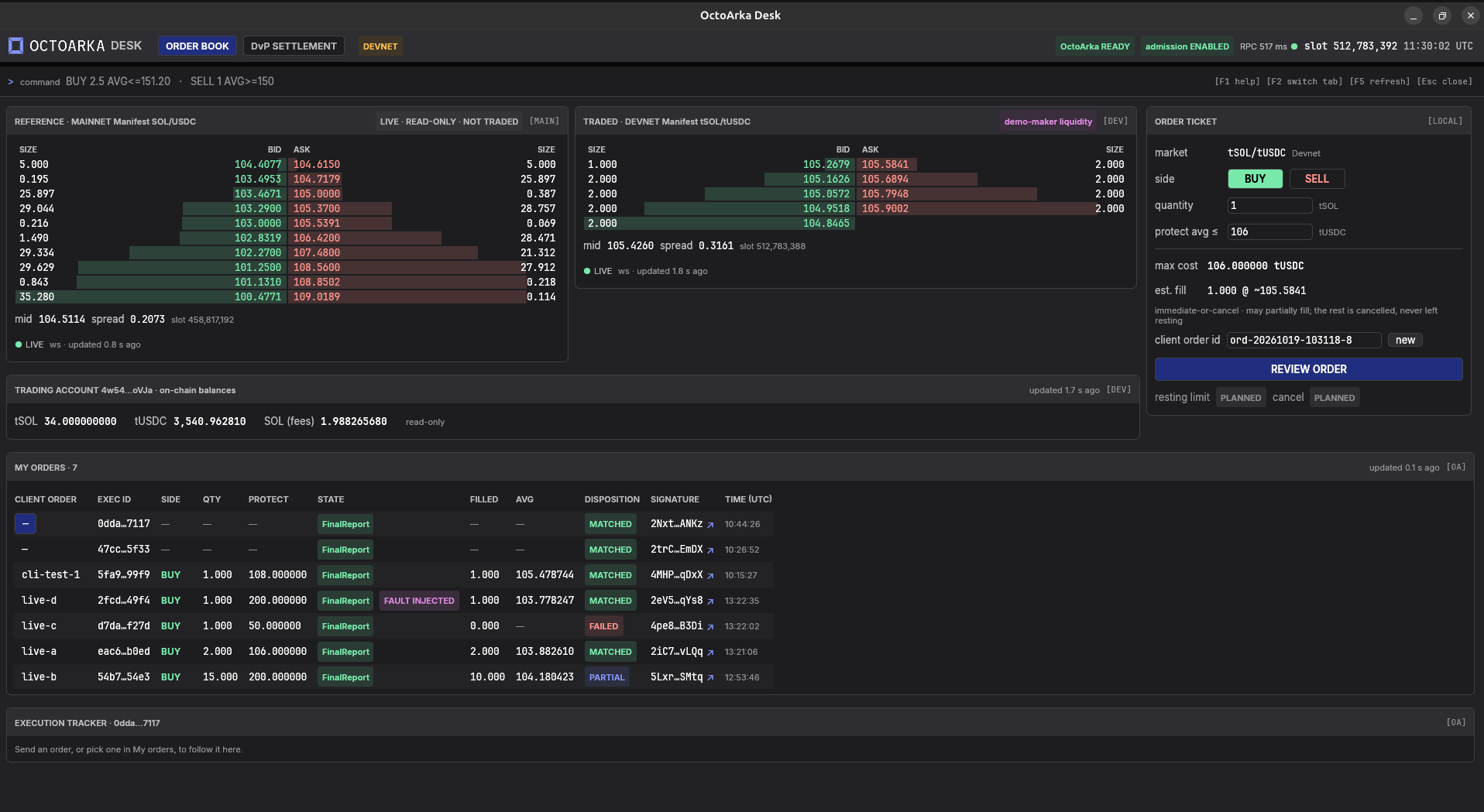Click the OctoArka logo icon
Viewport: 1484px width, 812px height.
(15, 46)
